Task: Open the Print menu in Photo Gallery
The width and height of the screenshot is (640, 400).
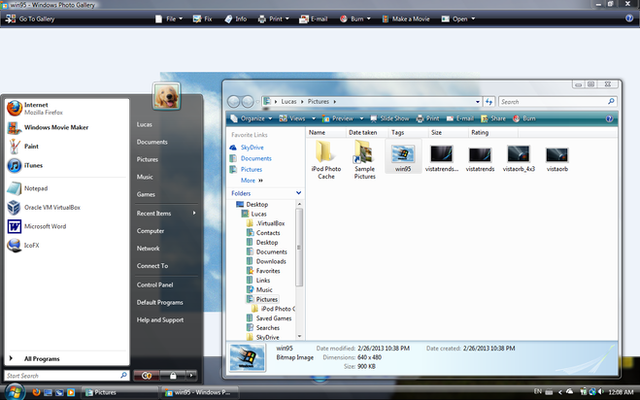Action: (x=273, y=19)
